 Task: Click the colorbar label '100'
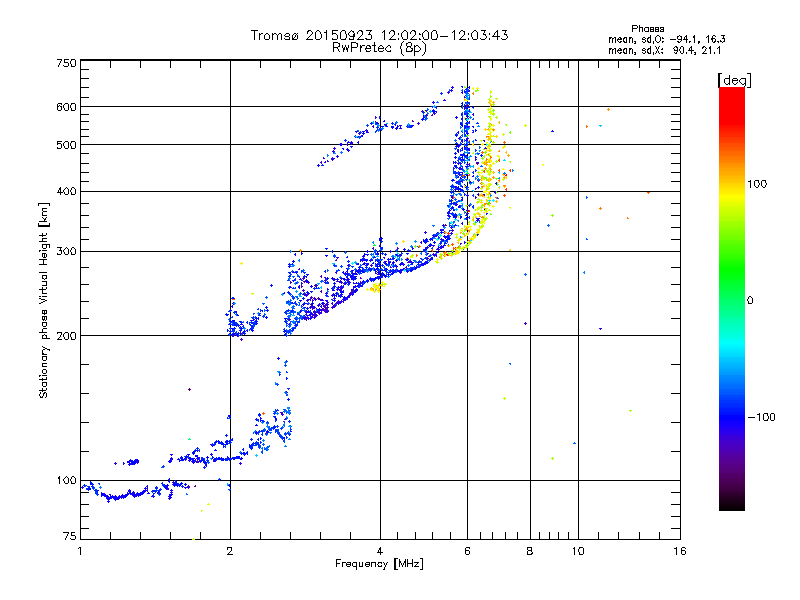click(x=757, y=184)
